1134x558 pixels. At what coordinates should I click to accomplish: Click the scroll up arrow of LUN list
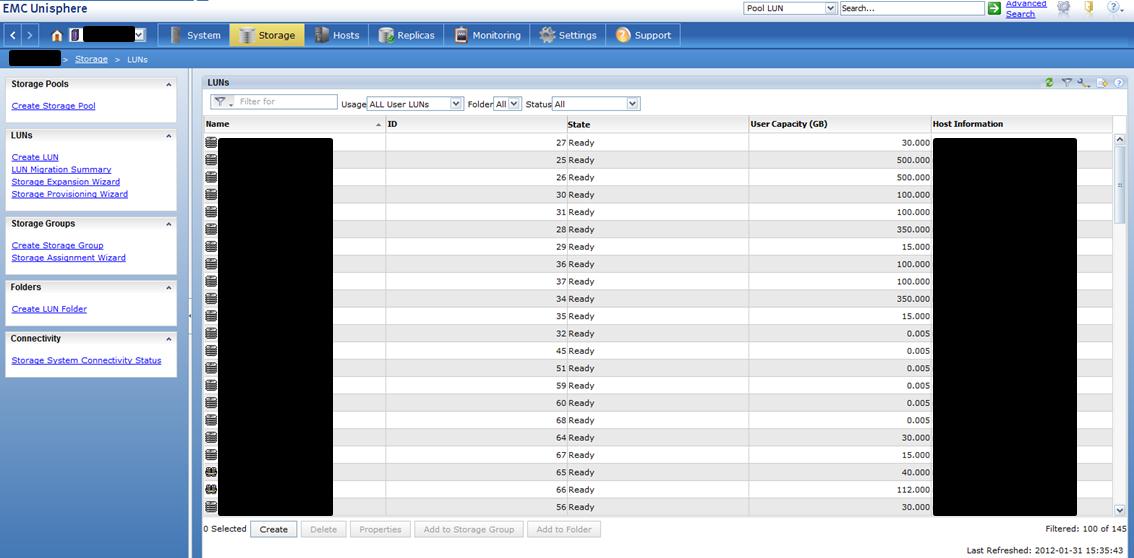[x=1120, y=139]
